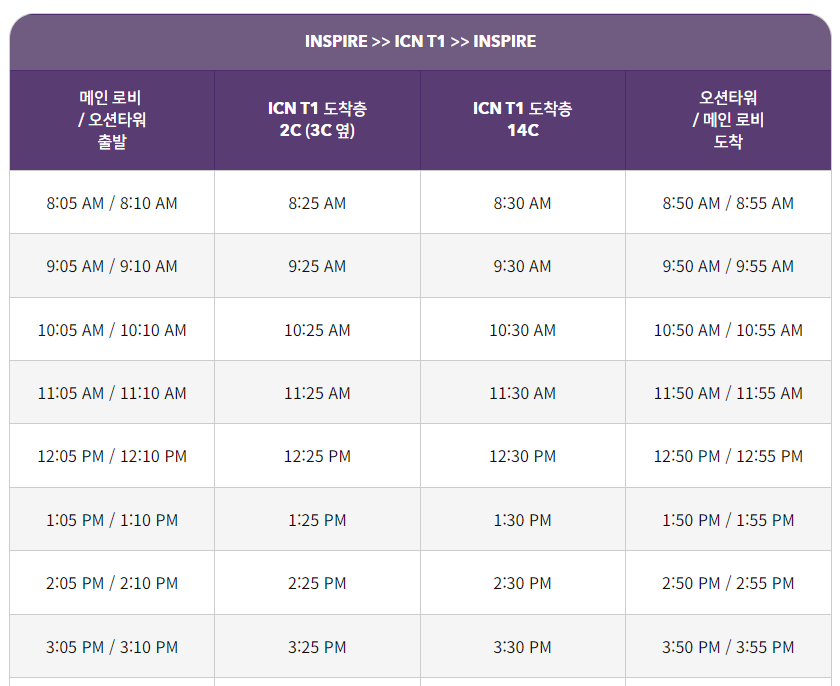840x686 pixels.
Task: Click the 12:50 PM / 12:55 PM cell
Action: coord(728,456)
